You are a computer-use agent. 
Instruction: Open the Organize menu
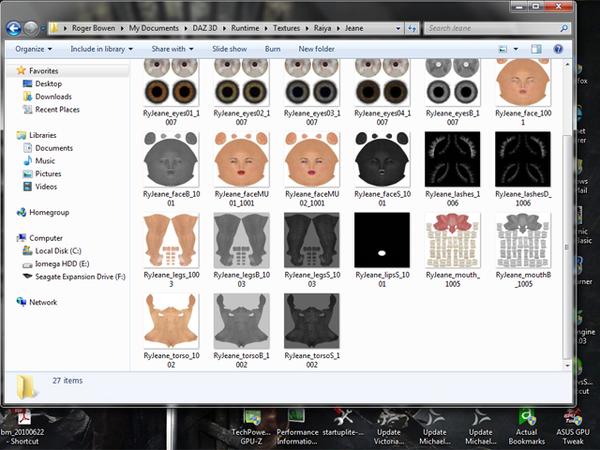point(33,49)
